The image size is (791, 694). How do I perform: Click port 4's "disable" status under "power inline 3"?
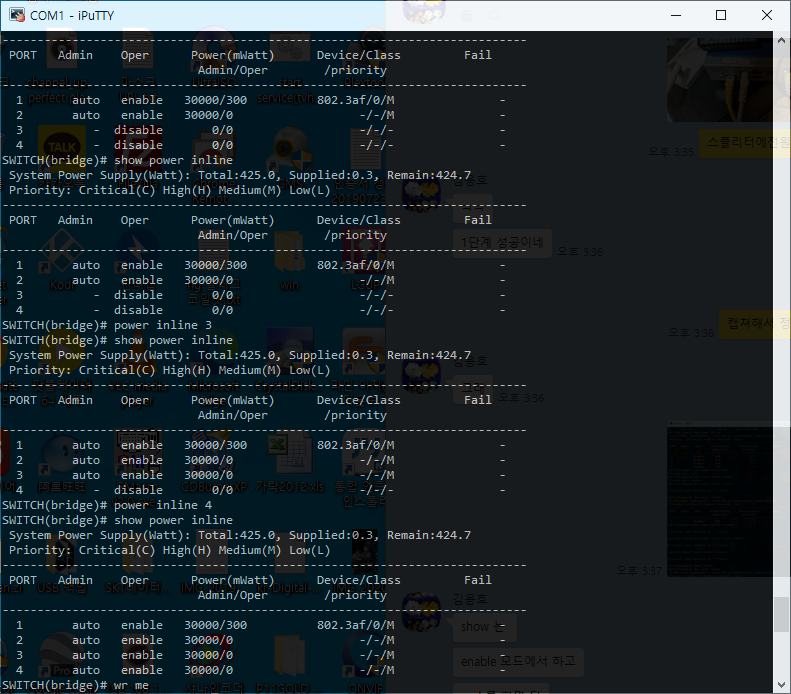138,490
